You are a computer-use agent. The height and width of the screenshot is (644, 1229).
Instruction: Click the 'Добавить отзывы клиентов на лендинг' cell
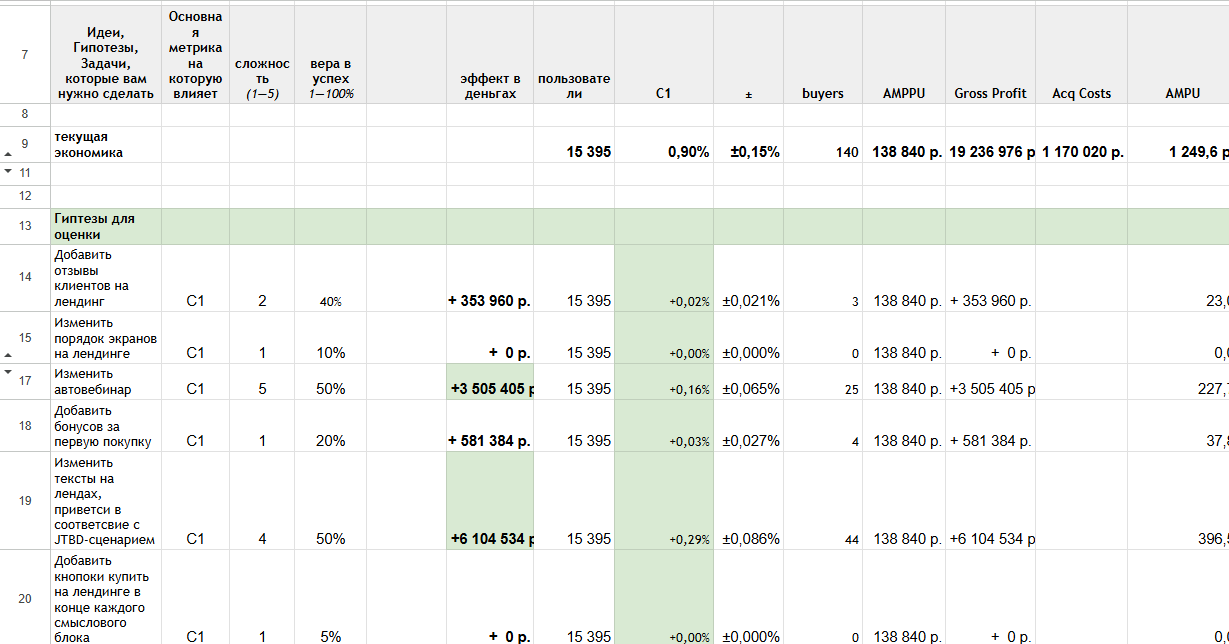pos(106,278)
